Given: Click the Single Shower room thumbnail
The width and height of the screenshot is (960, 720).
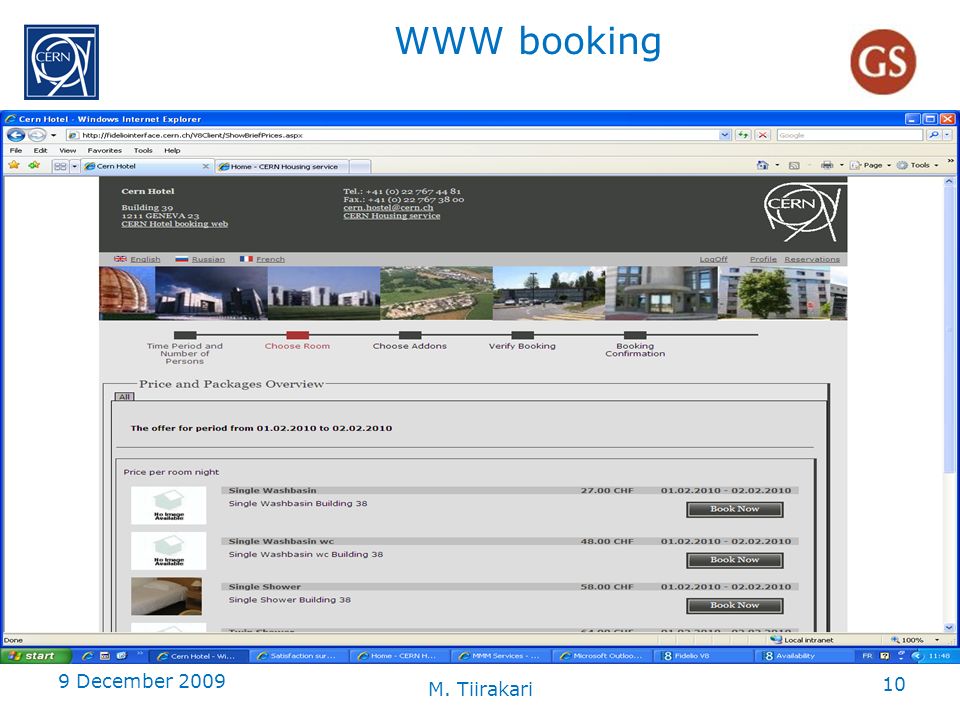Looking at the screenshot, I should pos(167,596).
